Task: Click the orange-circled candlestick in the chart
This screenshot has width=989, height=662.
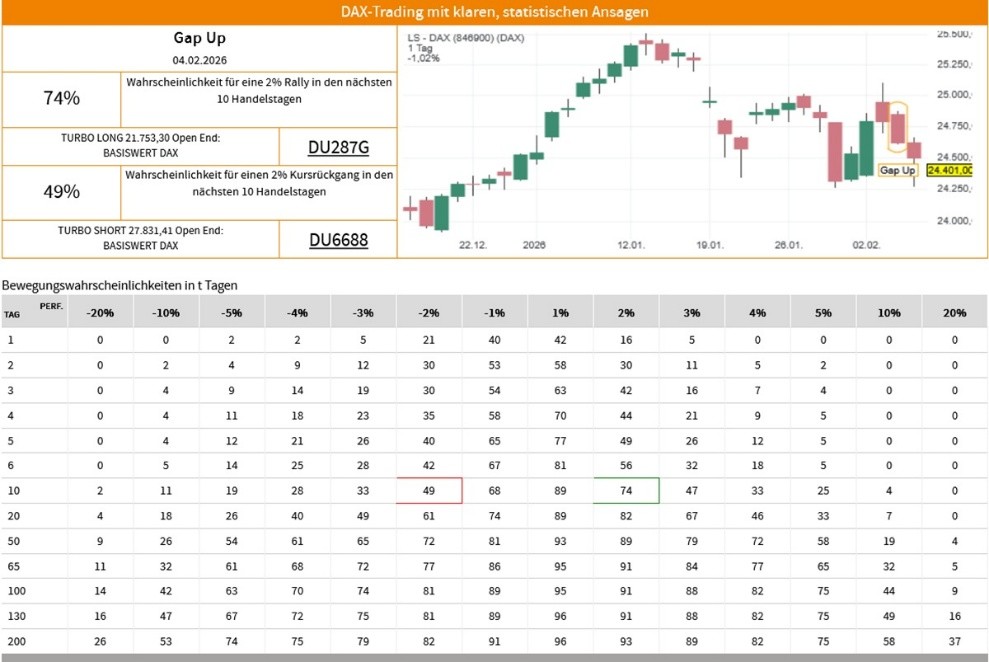Action: coord(898,126)
